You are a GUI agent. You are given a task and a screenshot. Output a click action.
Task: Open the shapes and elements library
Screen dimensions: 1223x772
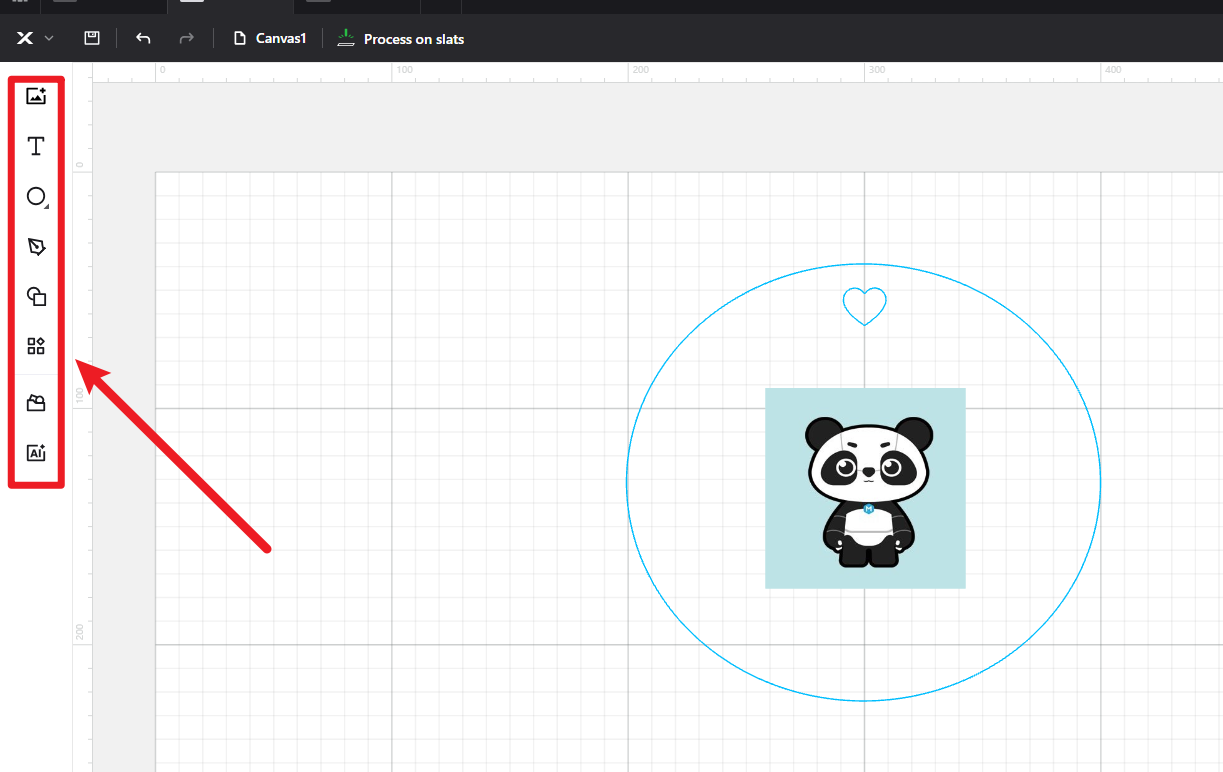(x=36, y=346)
